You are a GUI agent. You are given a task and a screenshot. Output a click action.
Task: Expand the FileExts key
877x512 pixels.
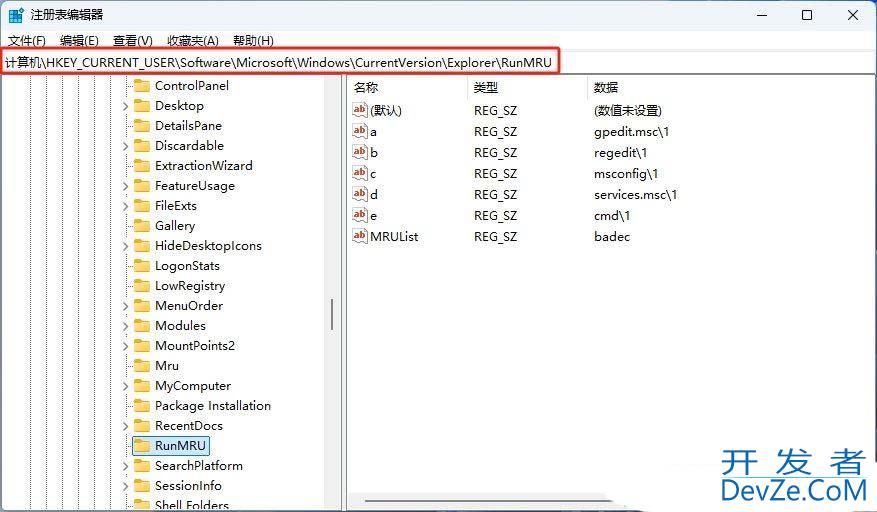tap(125, 206)
